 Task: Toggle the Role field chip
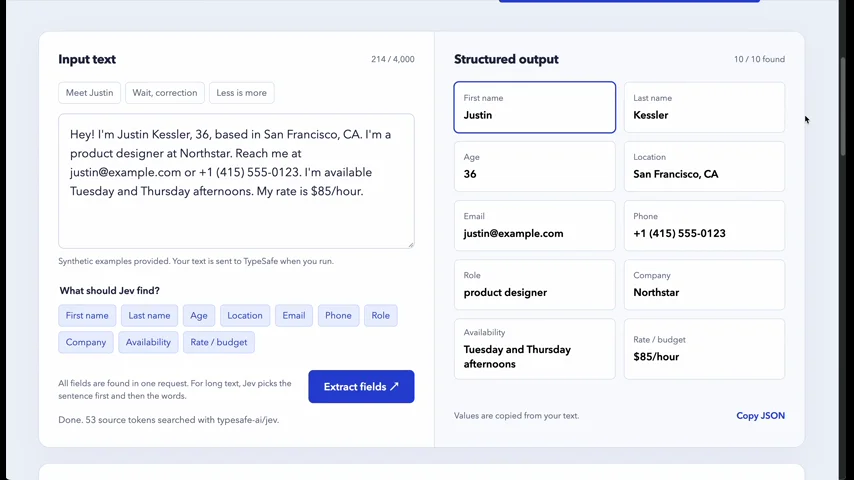pyautogui.click(x=380, y=315)
